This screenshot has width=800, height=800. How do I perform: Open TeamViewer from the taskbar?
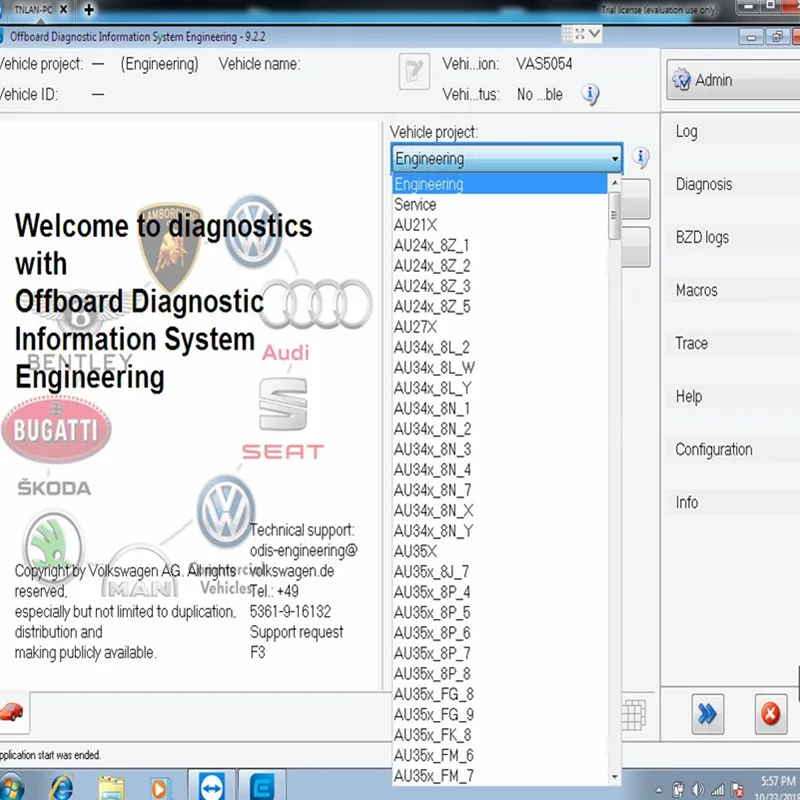coord(212,787)
